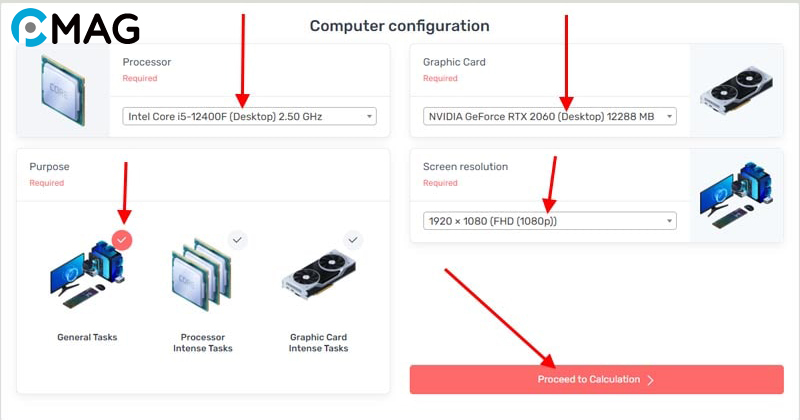Open the NVIDIA GeForce RTX 2060 dropdown

pos(550,116)
